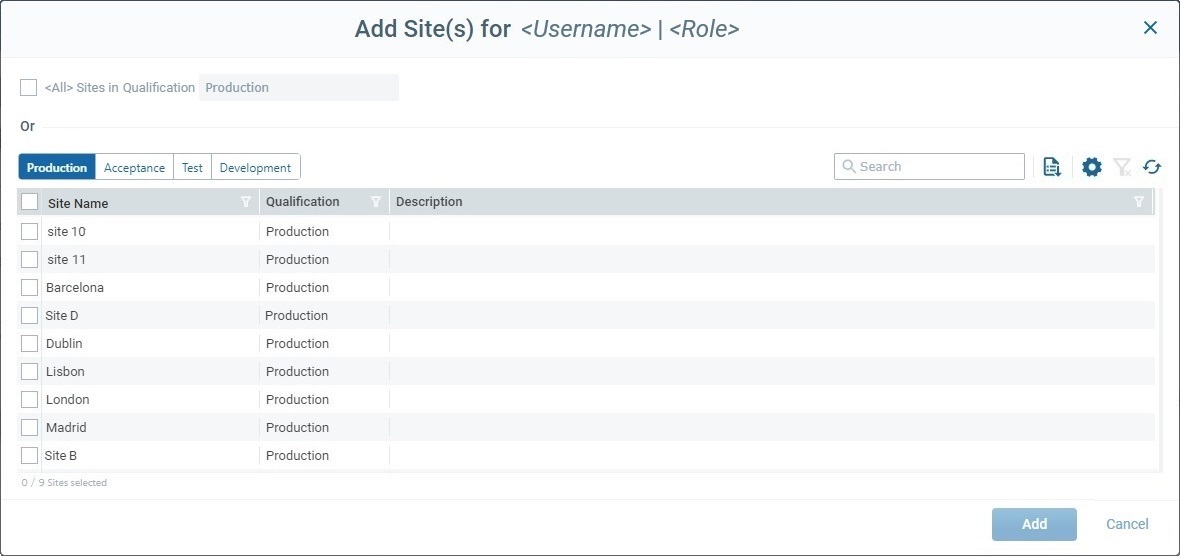
Task: Check the Barcelona site checkbox
Action: pos(30,288)
